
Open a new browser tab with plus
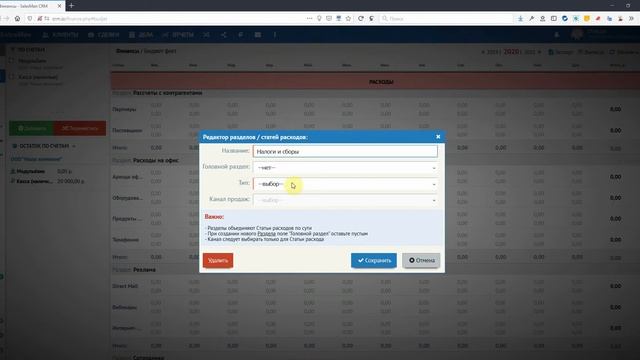coord(71,6)
